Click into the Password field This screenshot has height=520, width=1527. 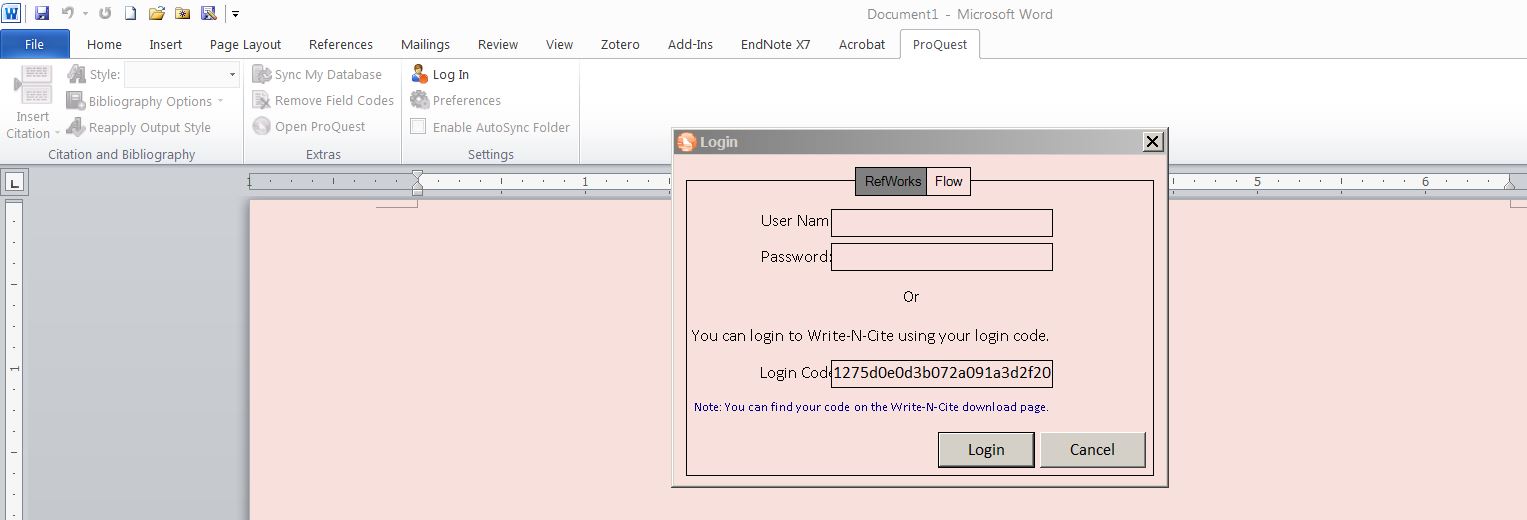pyautogui.click(x=942, y=257)
